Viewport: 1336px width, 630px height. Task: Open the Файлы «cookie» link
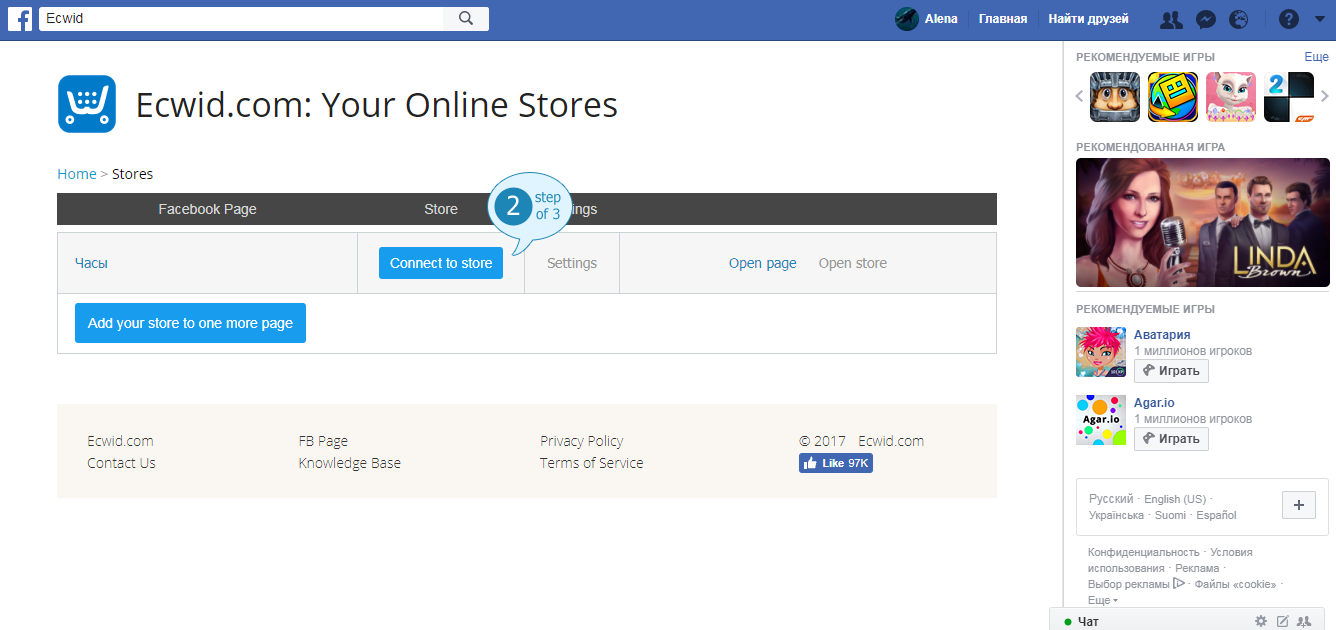click(x=1235, y=584)
